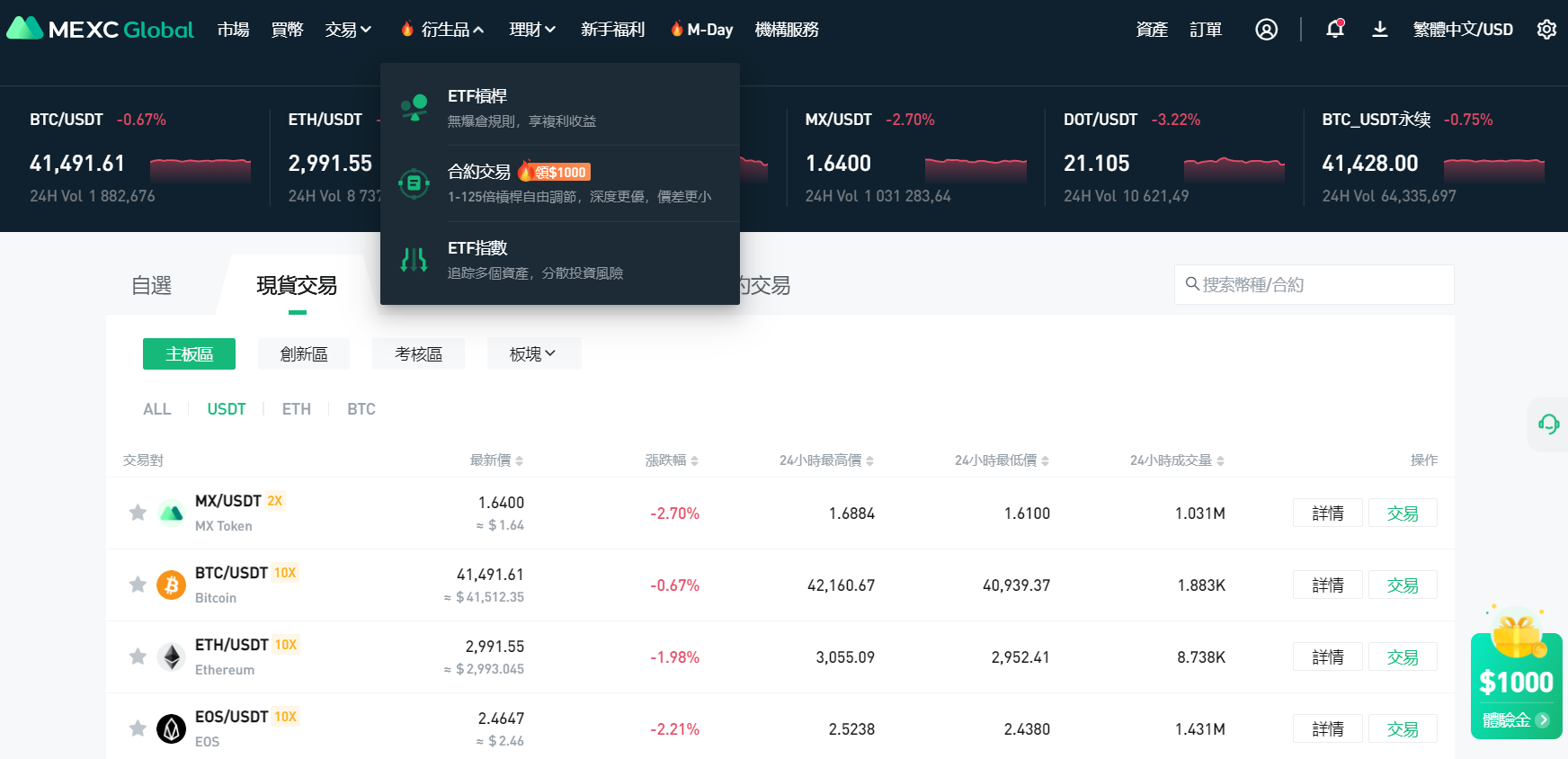The width and height of the screenshot is (1568, 759).
Task: Sort by 24小時成交量 column
Action: pos(1177,460)
